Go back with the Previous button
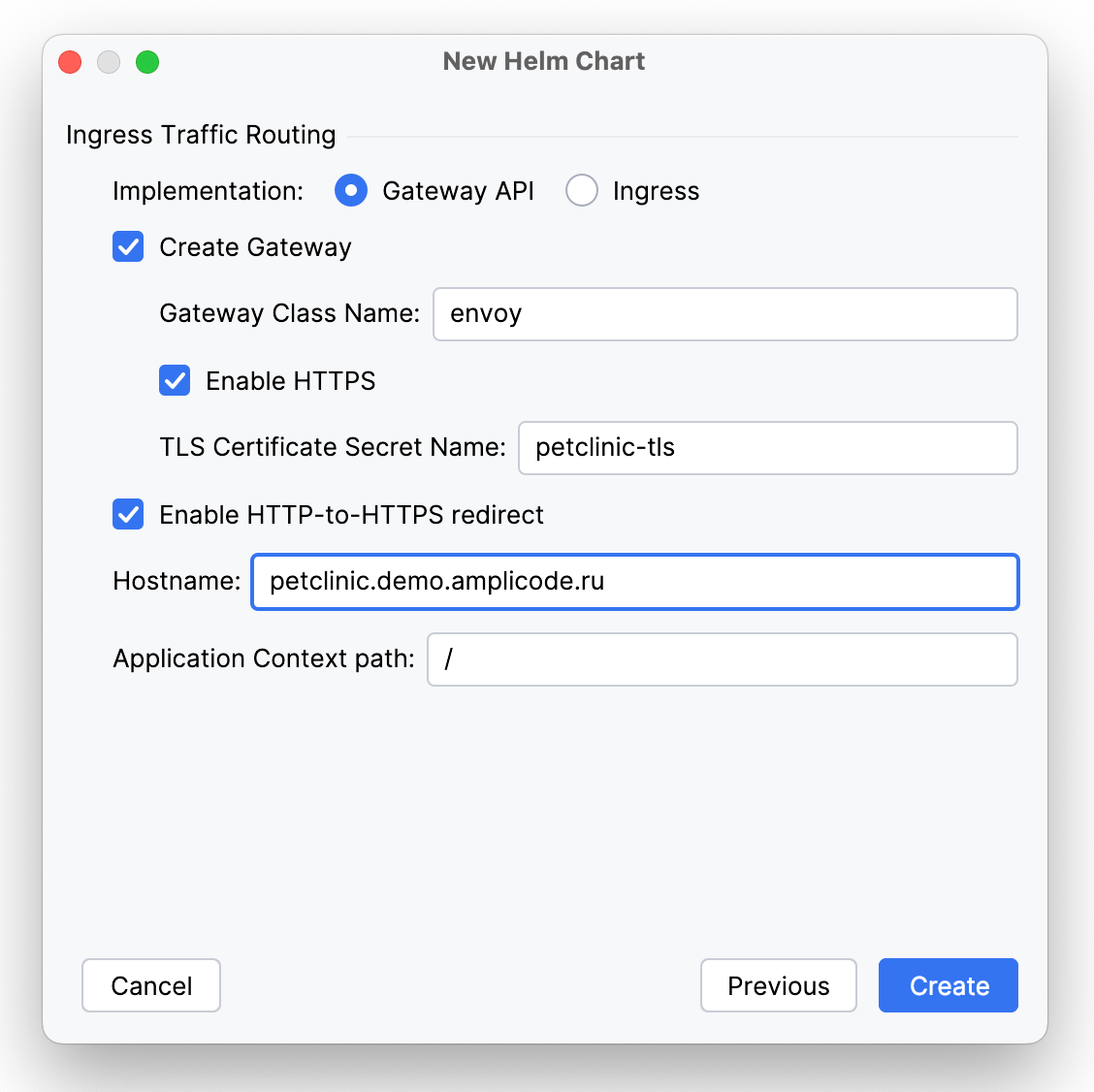 [778, 985]
